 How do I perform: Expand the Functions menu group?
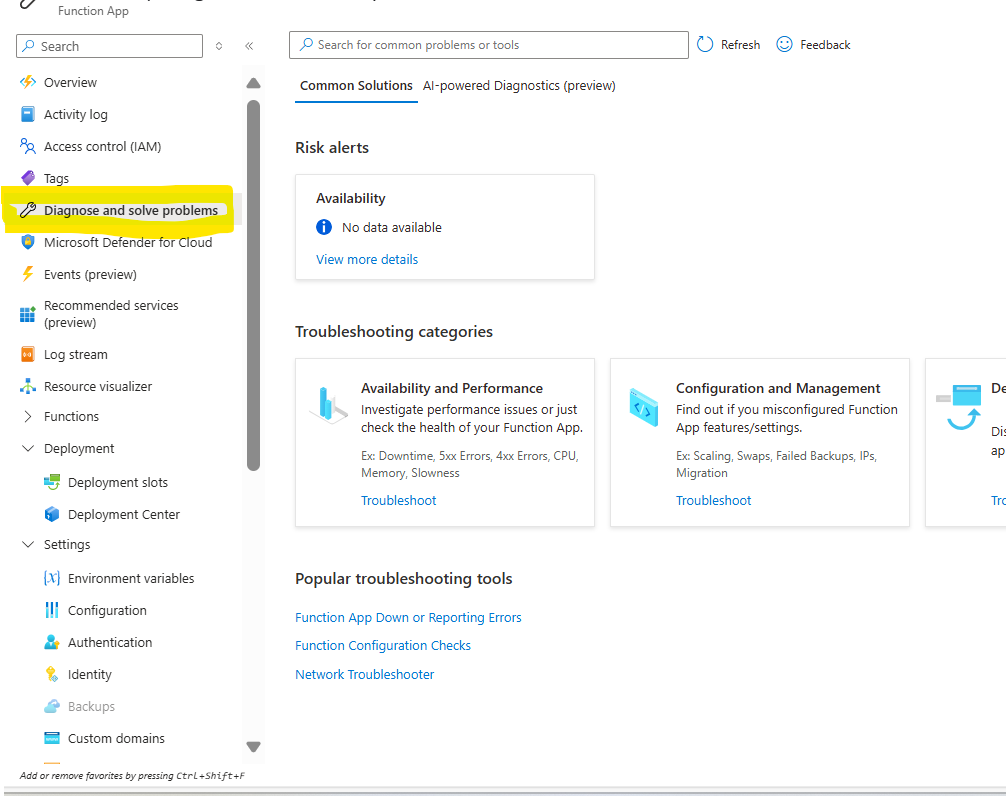coord(28,416)
